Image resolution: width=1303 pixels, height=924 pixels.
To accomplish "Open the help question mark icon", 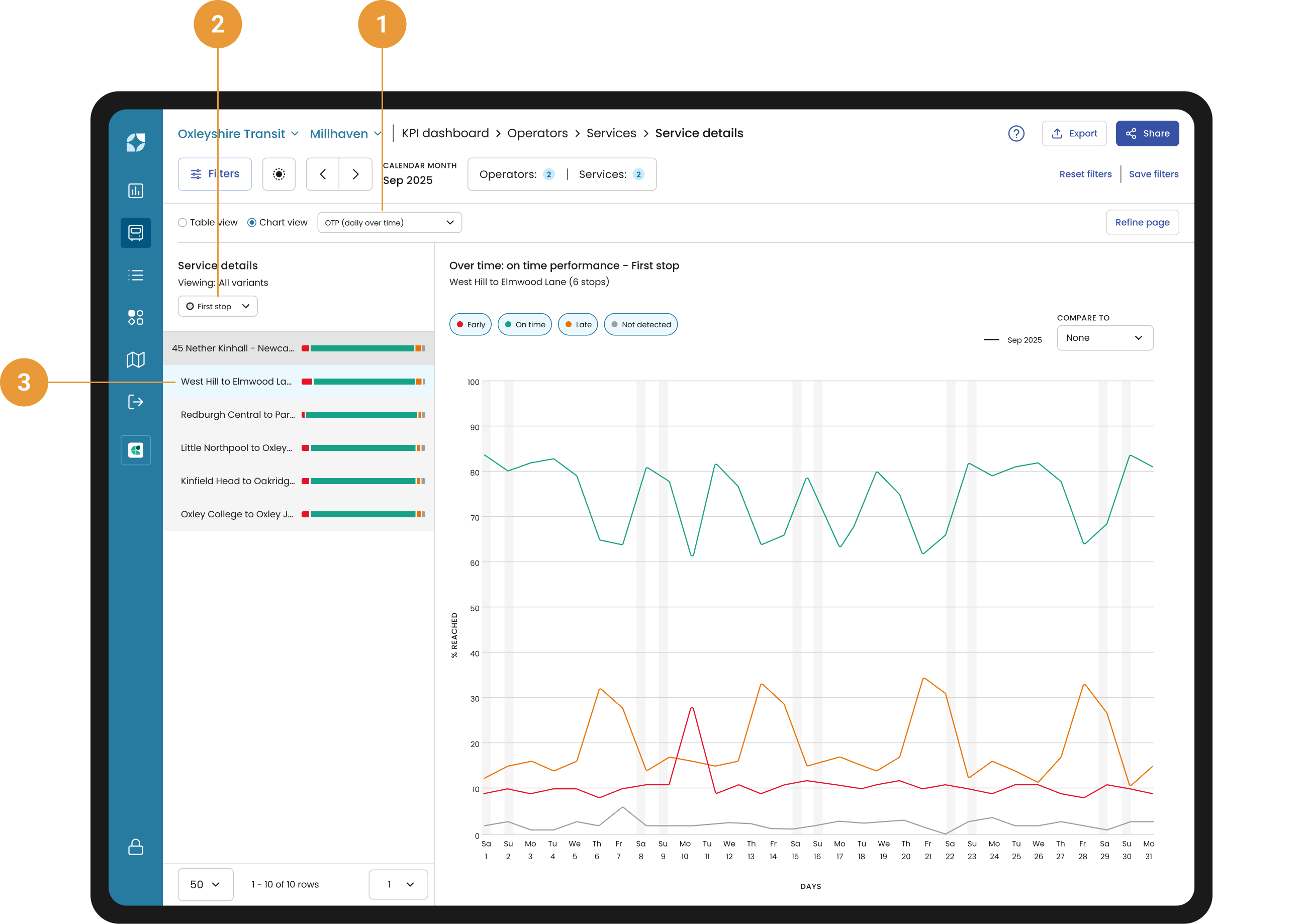I will coord(1016,134).
